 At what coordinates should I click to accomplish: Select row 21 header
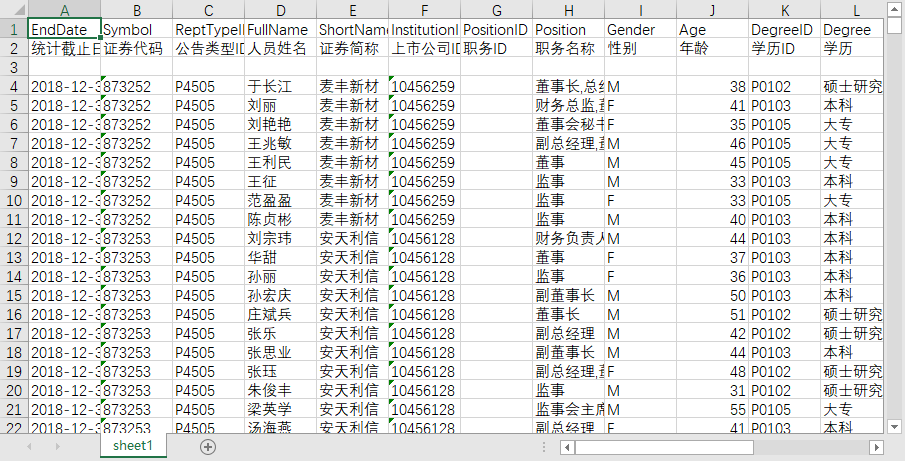(14, 410)
